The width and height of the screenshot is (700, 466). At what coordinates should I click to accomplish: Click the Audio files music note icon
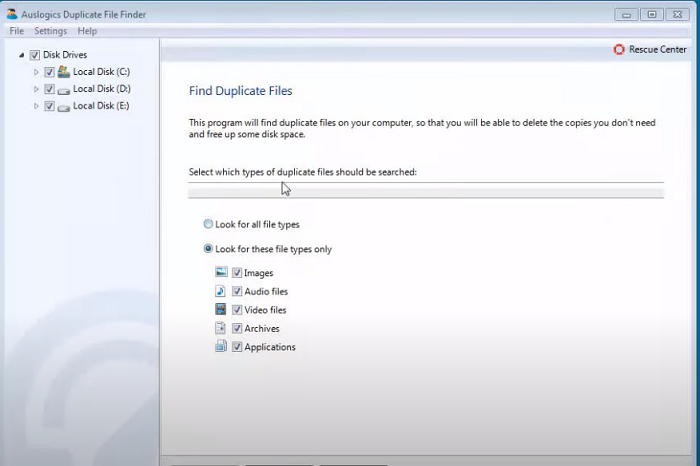(x=221, y=291)
